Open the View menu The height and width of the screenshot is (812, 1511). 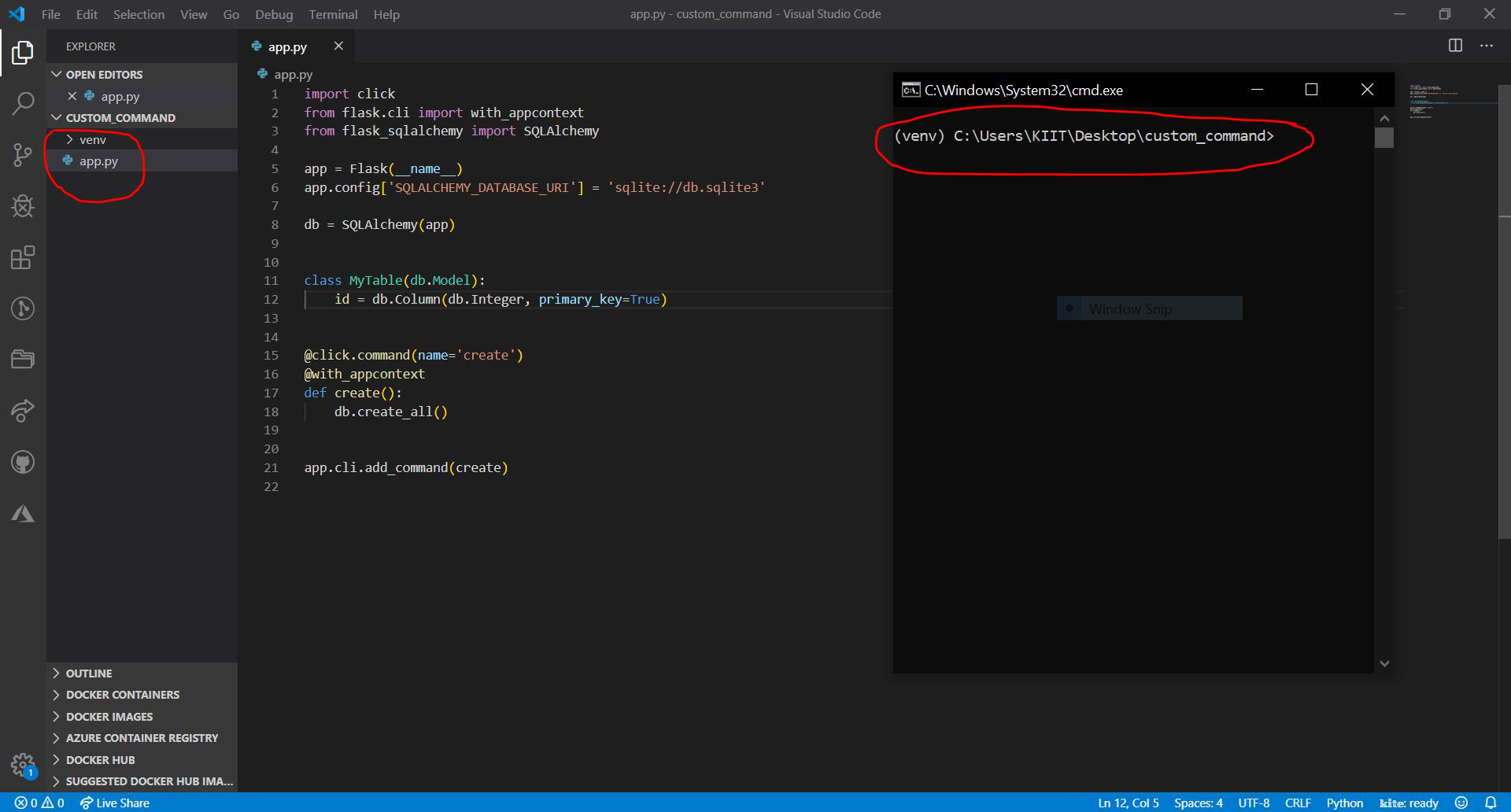point(194,14)
